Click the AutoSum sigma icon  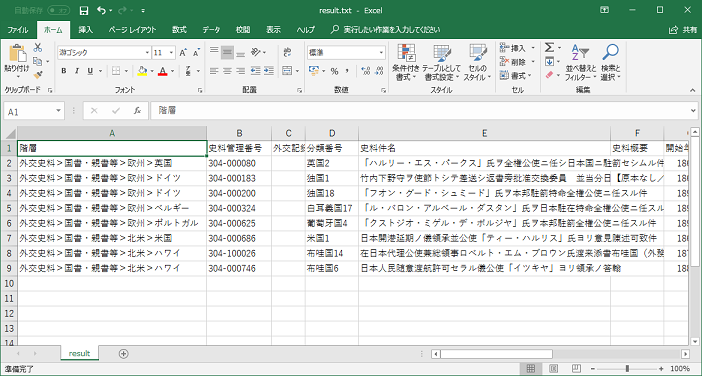click(549, 47)
